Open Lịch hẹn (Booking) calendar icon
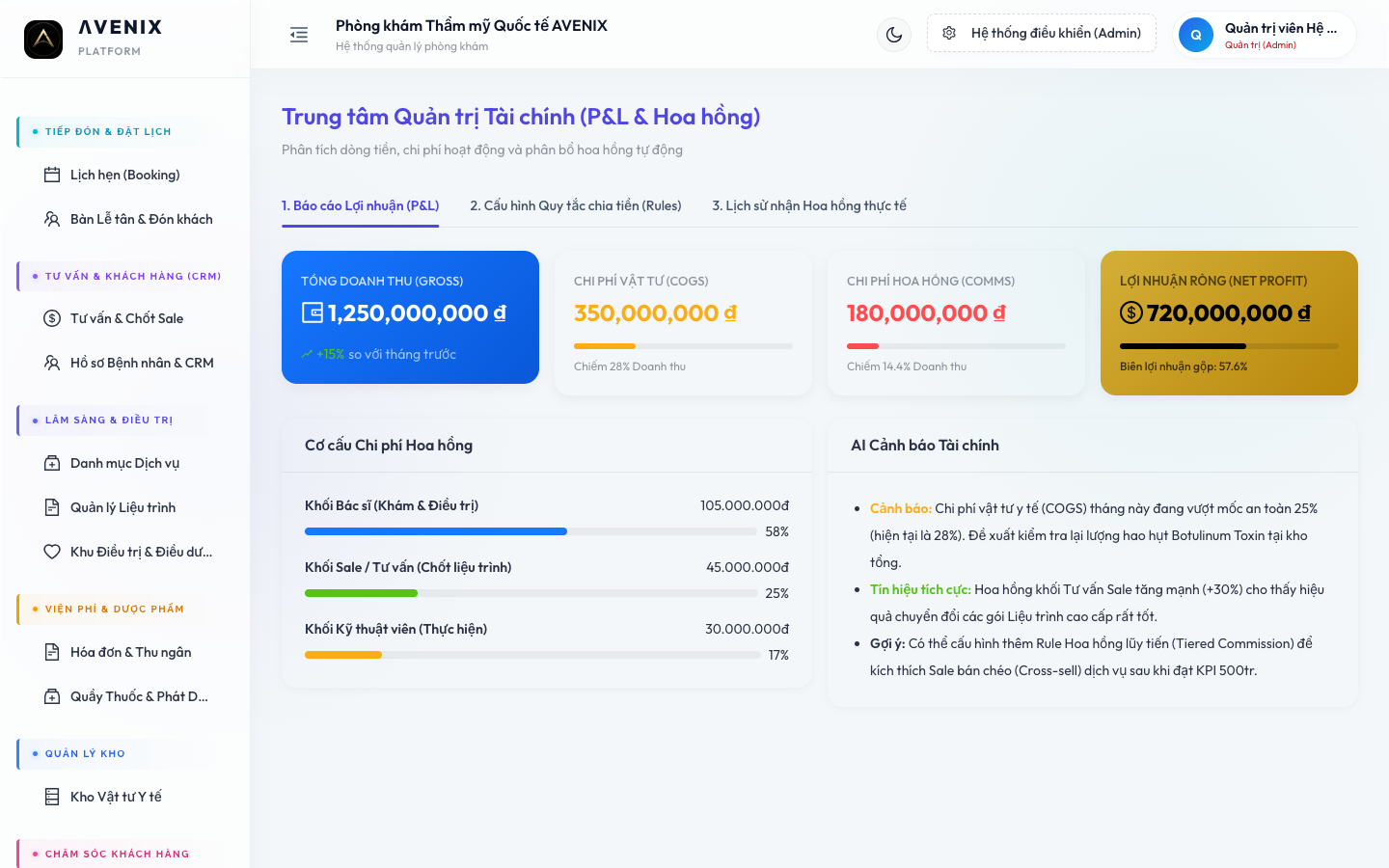 (x=52, y=175)
